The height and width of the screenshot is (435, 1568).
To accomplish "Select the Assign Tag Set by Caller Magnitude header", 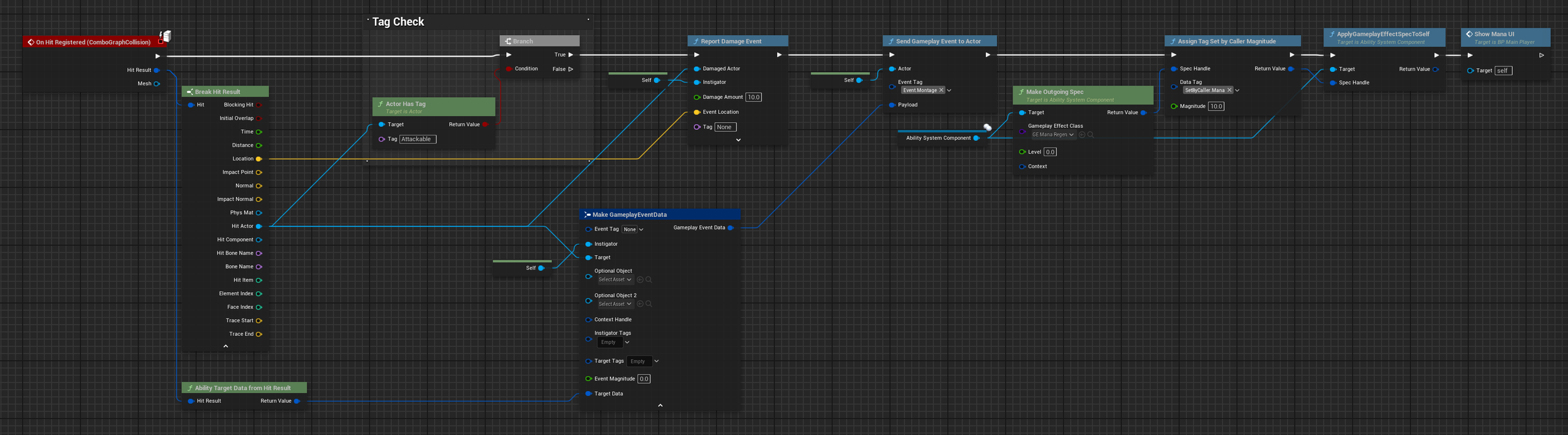I will 1232,41.
